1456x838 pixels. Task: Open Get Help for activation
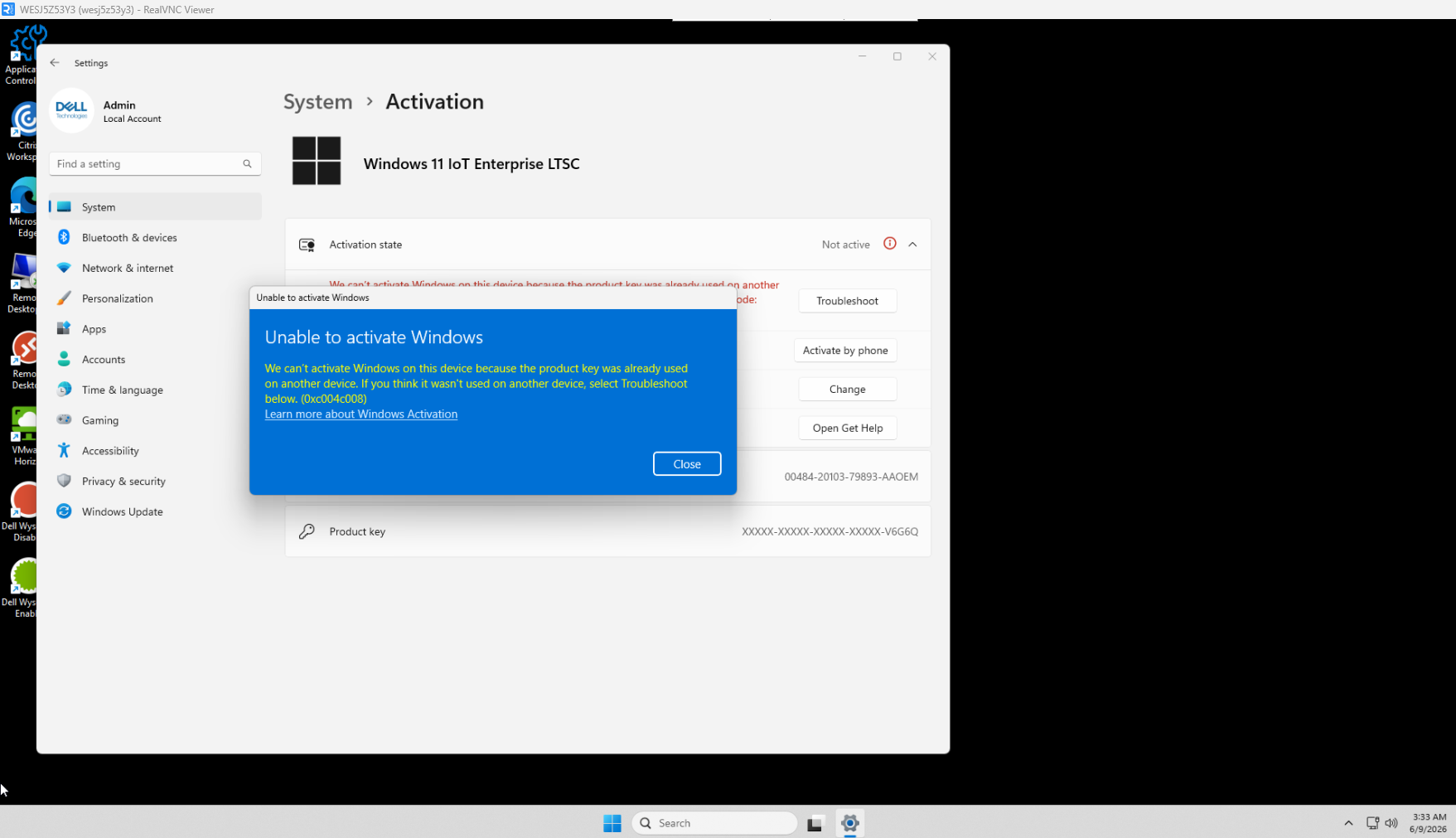click(x=847, y=429)
